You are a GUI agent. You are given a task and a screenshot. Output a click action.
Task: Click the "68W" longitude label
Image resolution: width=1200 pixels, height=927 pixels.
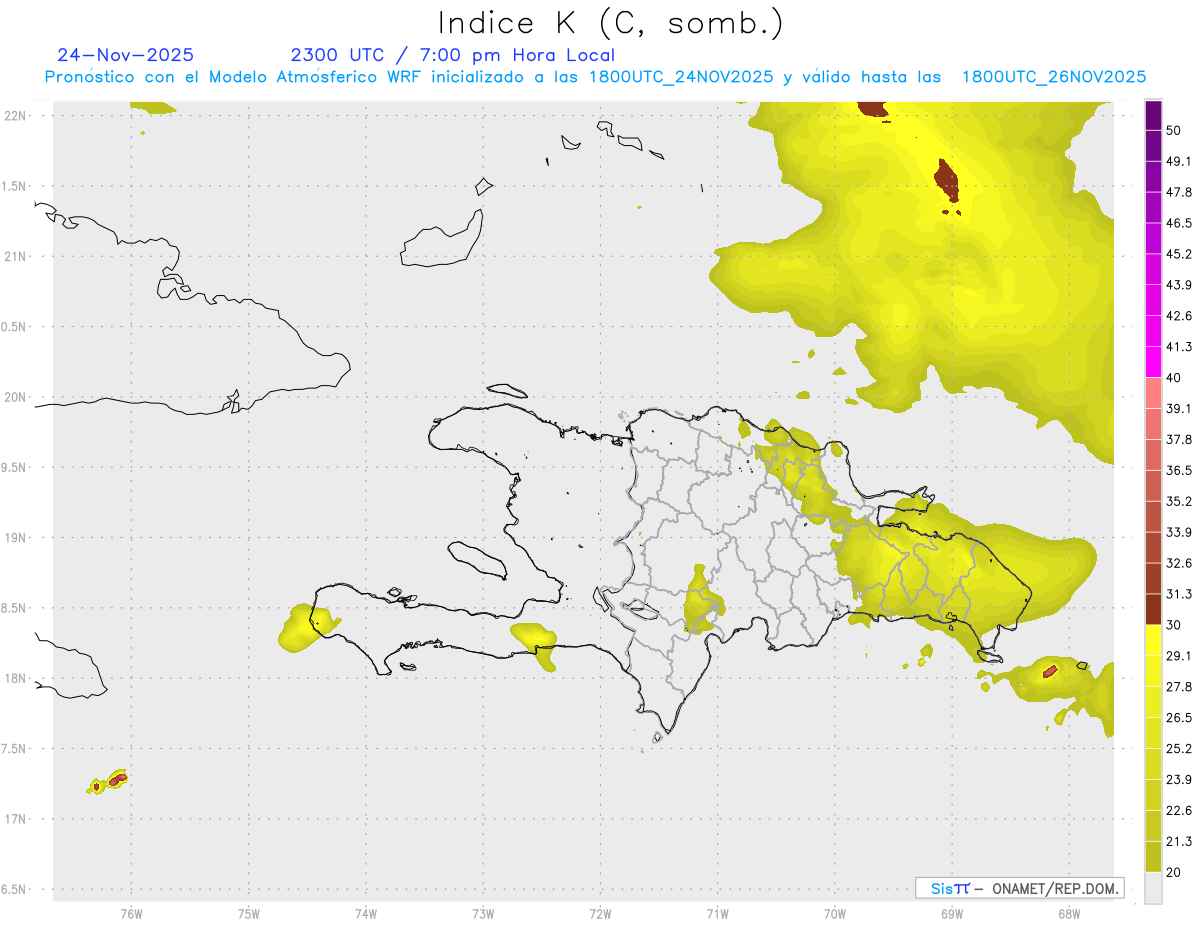1069,914
